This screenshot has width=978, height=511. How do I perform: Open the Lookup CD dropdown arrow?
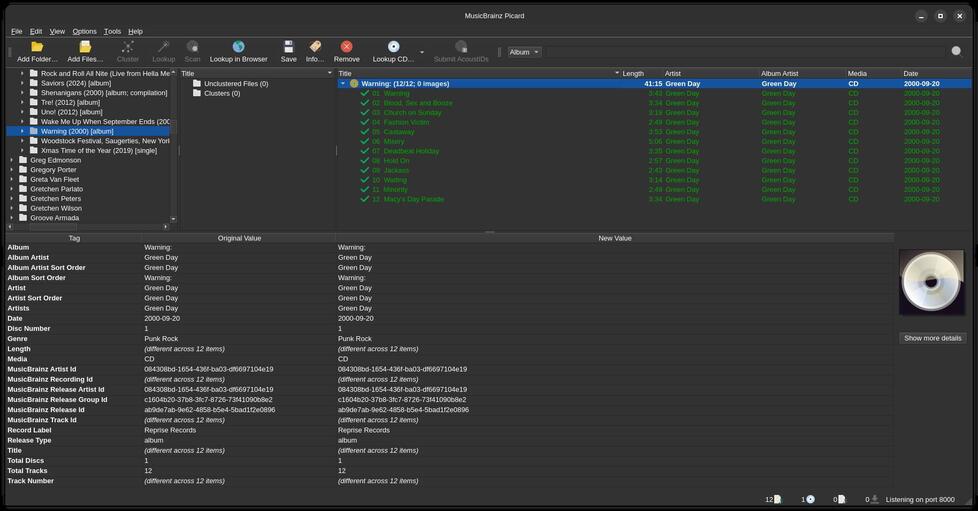422,52
